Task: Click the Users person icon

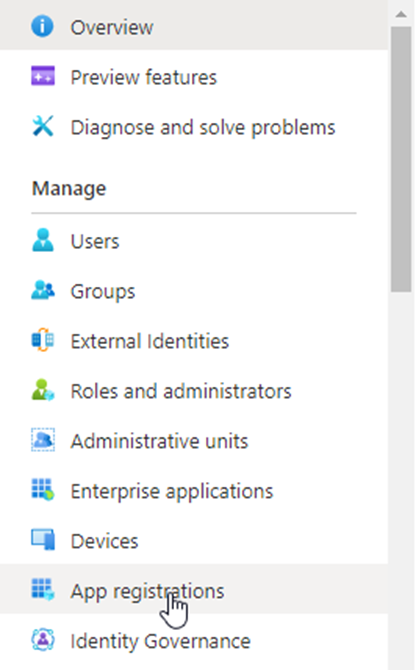Action: (43, 240)
